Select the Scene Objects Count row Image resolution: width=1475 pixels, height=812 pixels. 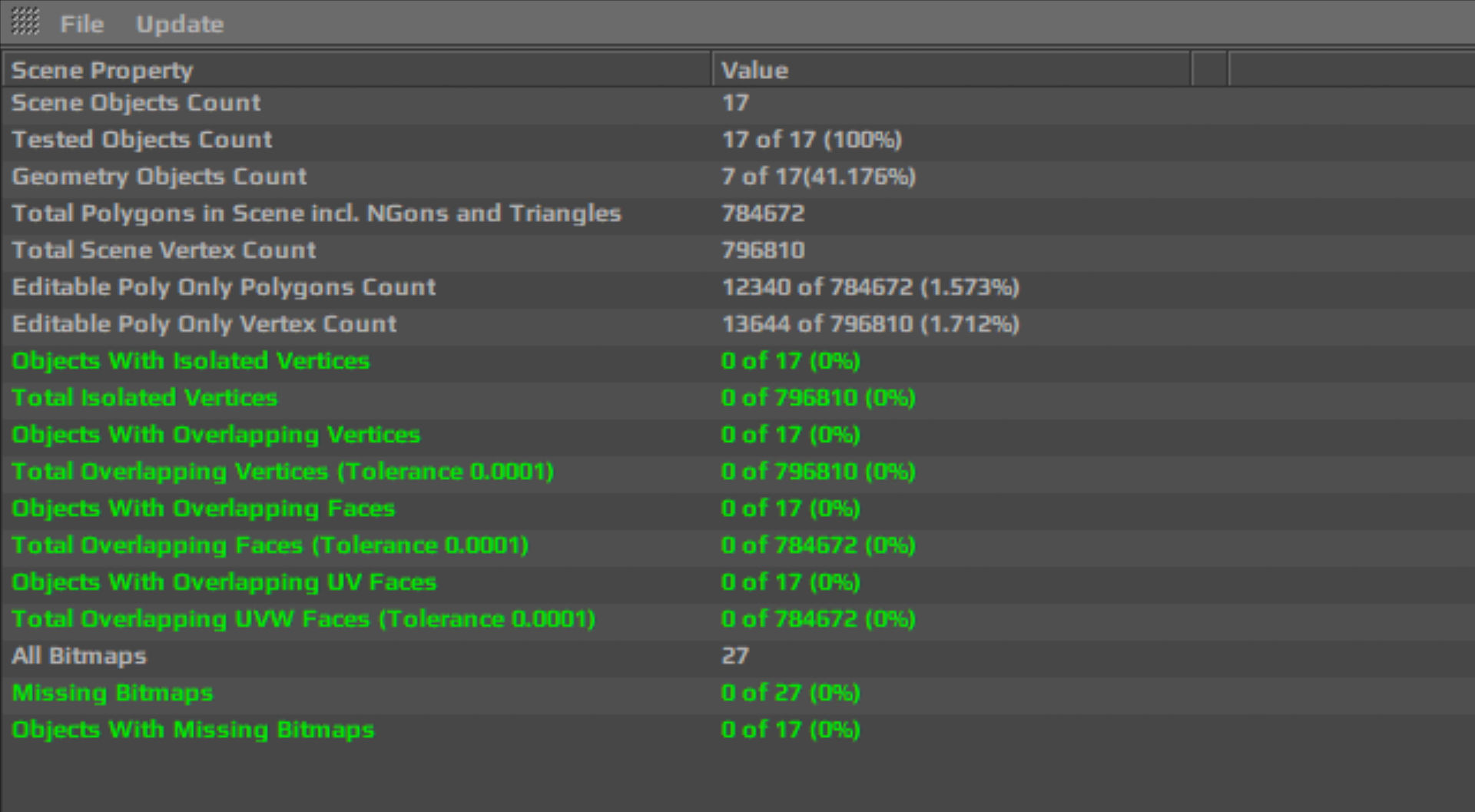(x=737, y=103)
